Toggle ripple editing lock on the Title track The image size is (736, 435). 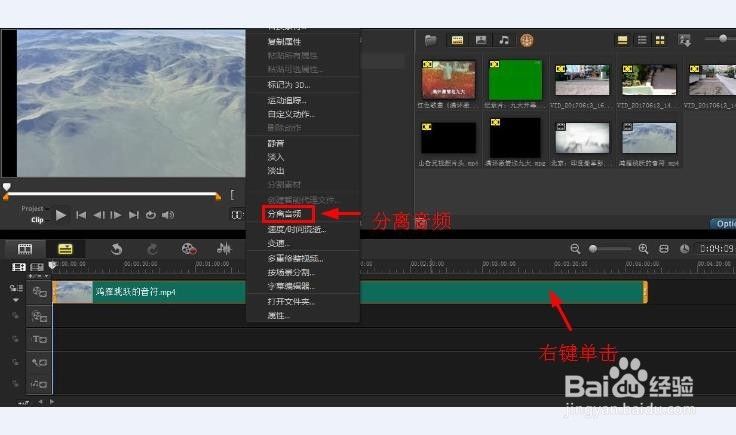[15, 339]
